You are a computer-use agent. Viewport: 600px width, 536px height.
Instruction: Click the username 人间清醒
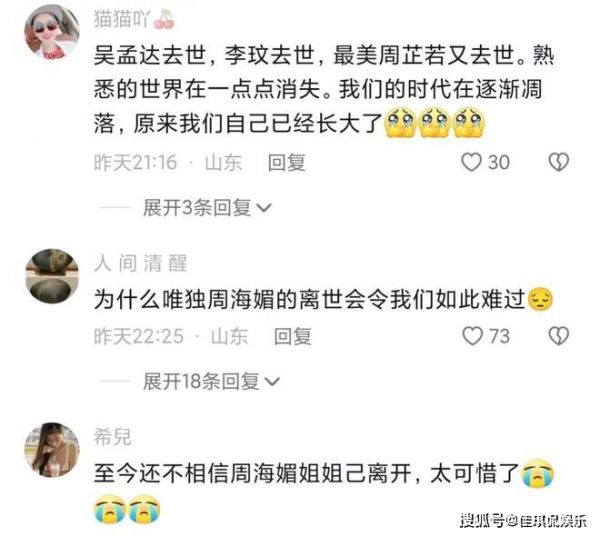141,263
